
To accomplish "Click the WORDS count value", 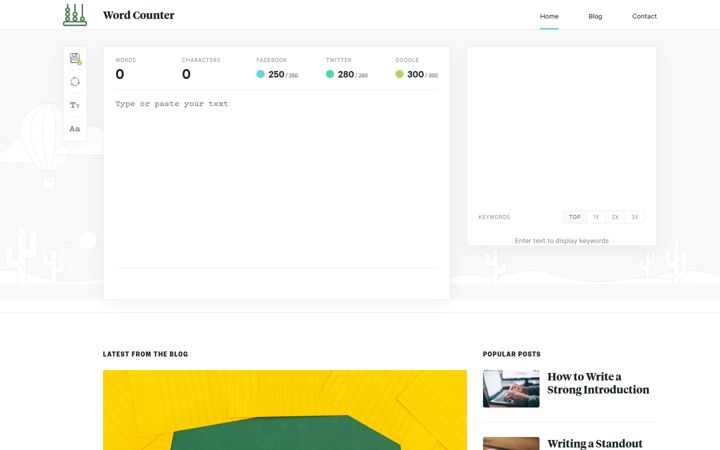I will click(120, 74).
